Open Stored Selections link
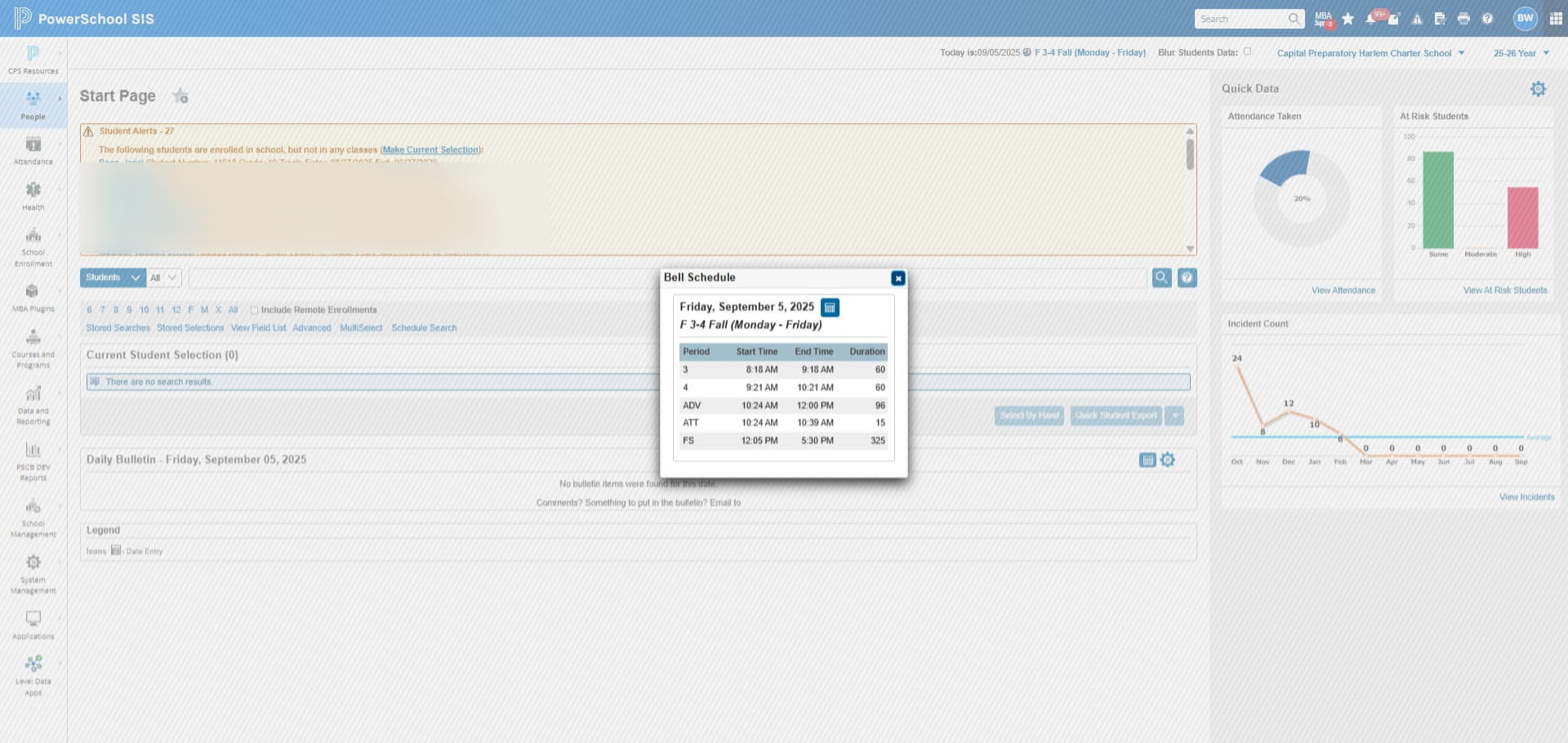 pos(190,328)
